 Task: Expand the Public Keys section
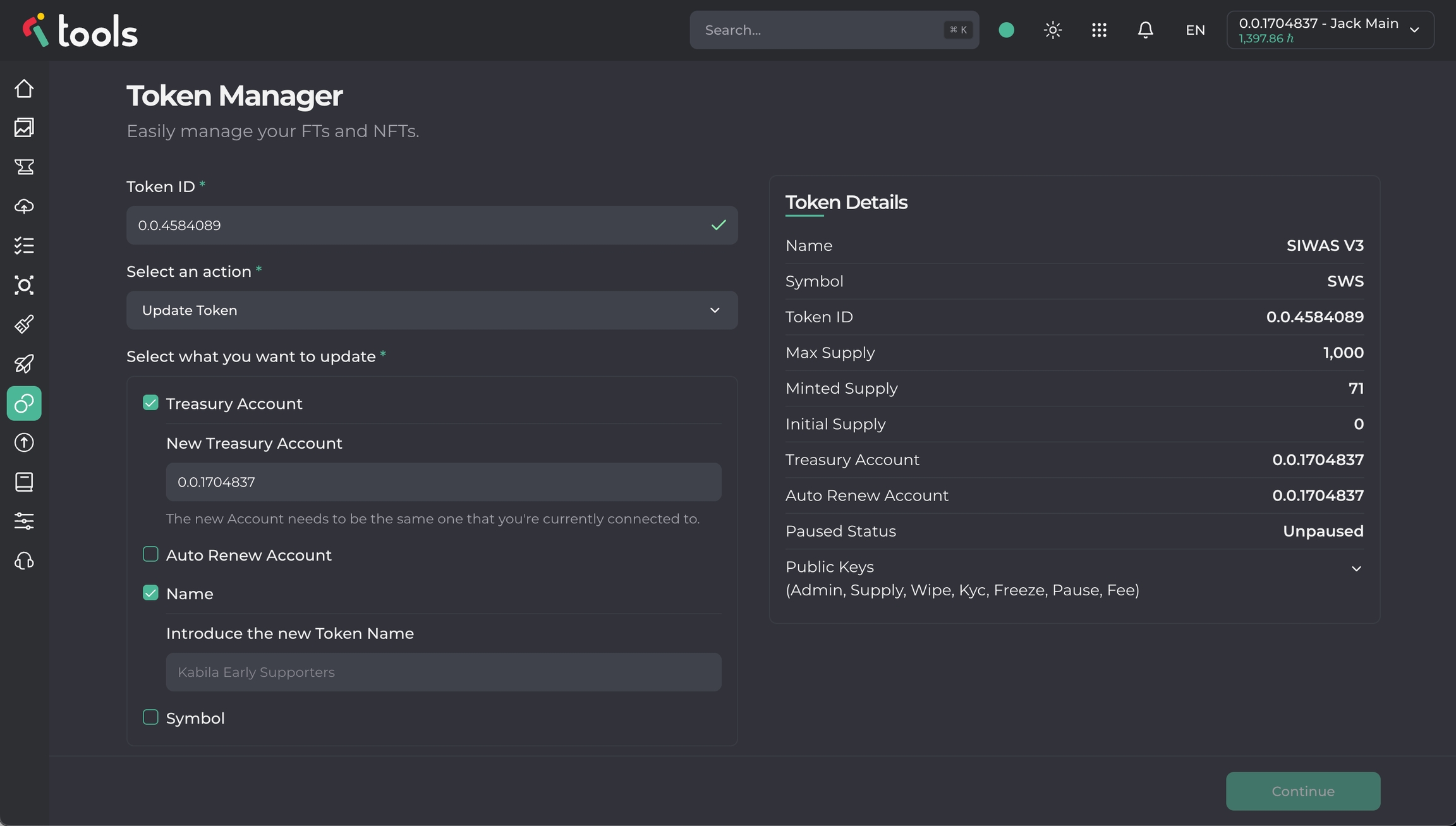[x=1356, y=569]
